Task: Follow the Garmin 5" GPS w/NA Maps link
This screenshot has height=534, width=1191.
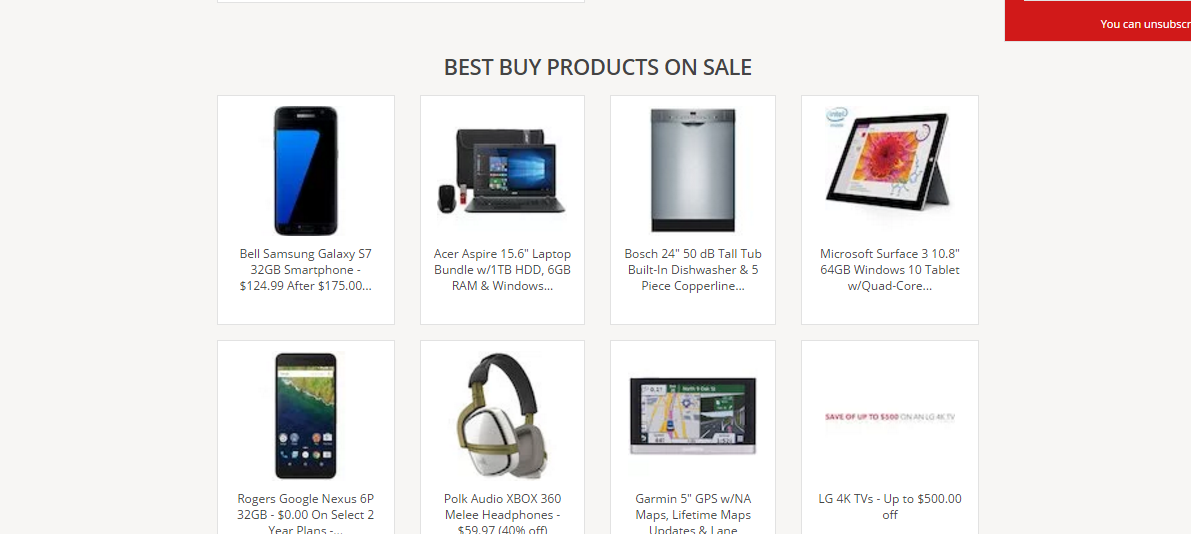Action: pyautogui.click(x=693, y=513)
